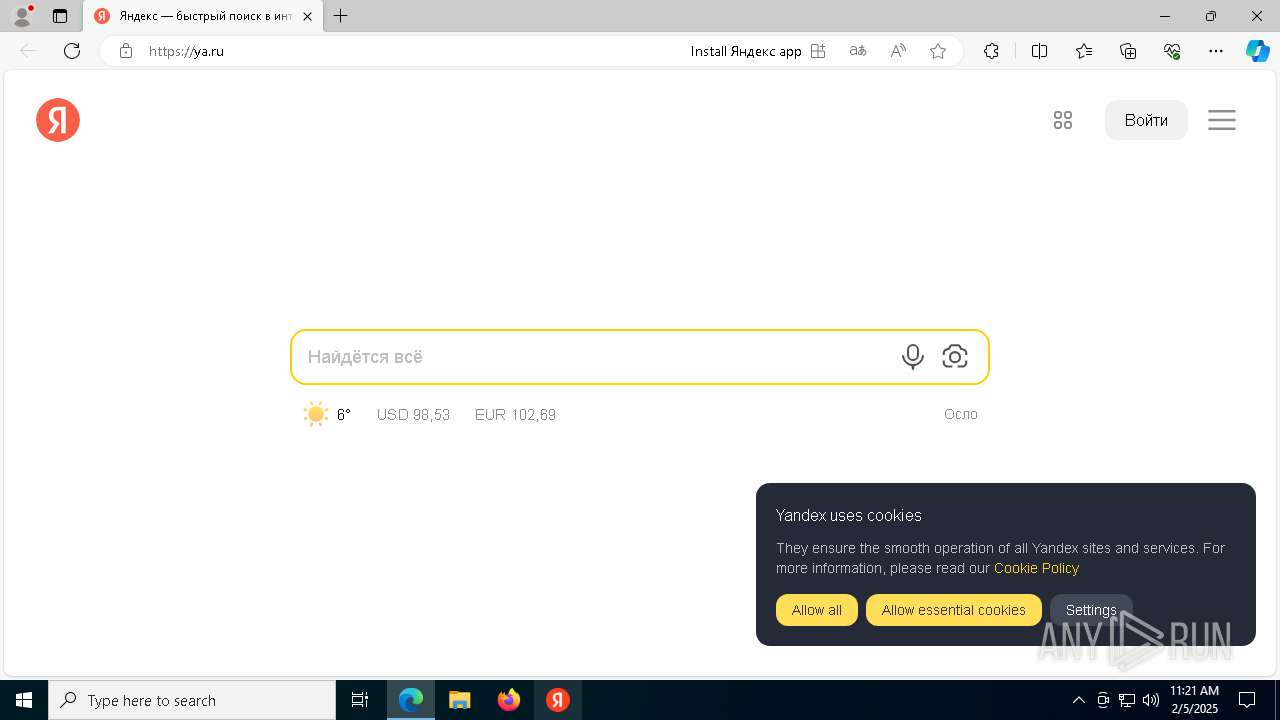The image size is (1280, 720).
Task: Open the Windows Start menu
Action: pyautogui.click(x=24, y=700)
